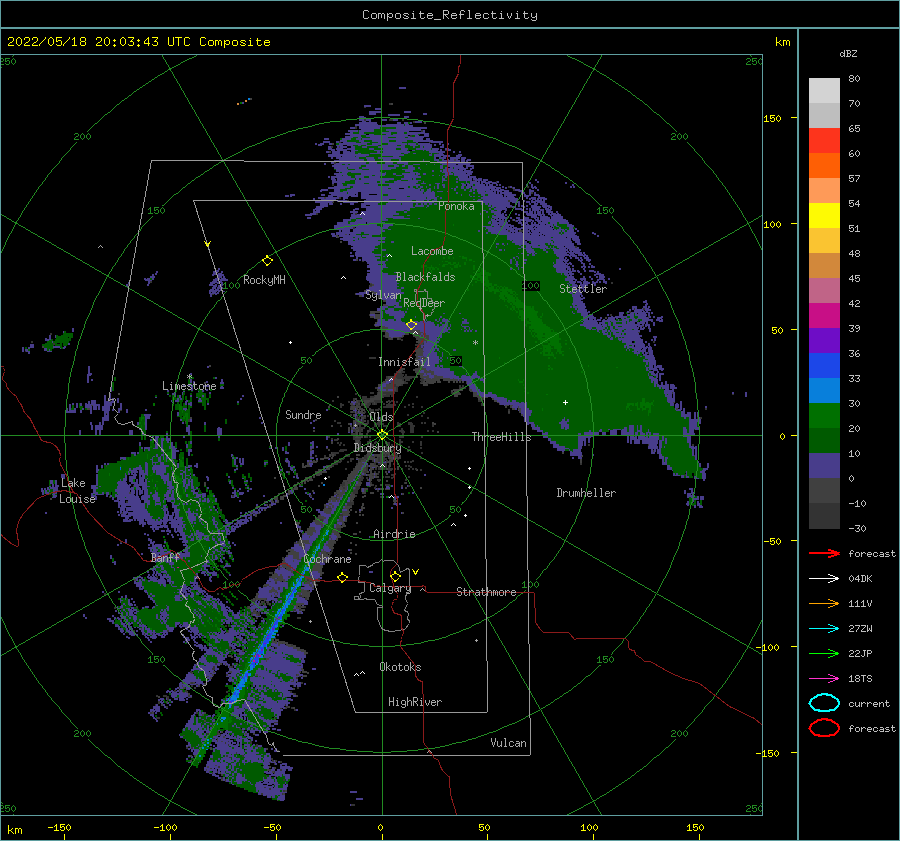Click the HighRiver town label
Screen dimensions: 900x841
tap(415, 702)
